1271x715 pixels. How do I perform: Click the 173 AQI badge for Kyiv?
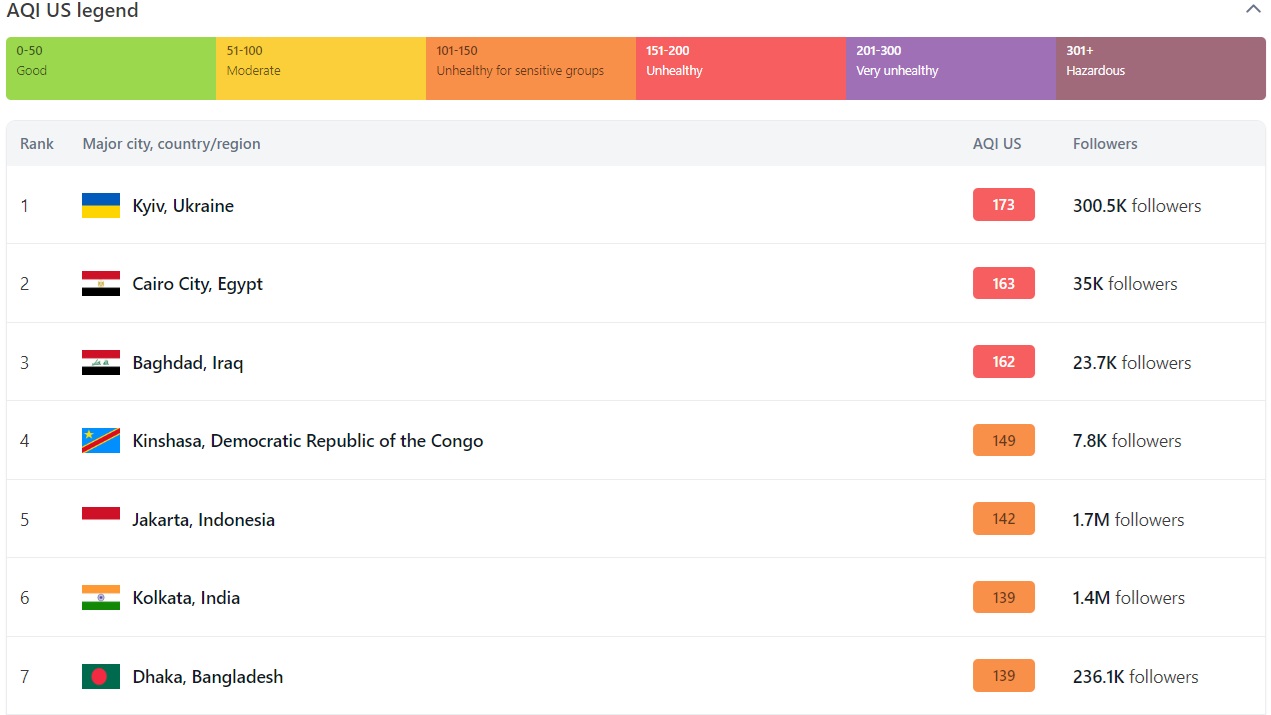click(x=1003, y=205)
